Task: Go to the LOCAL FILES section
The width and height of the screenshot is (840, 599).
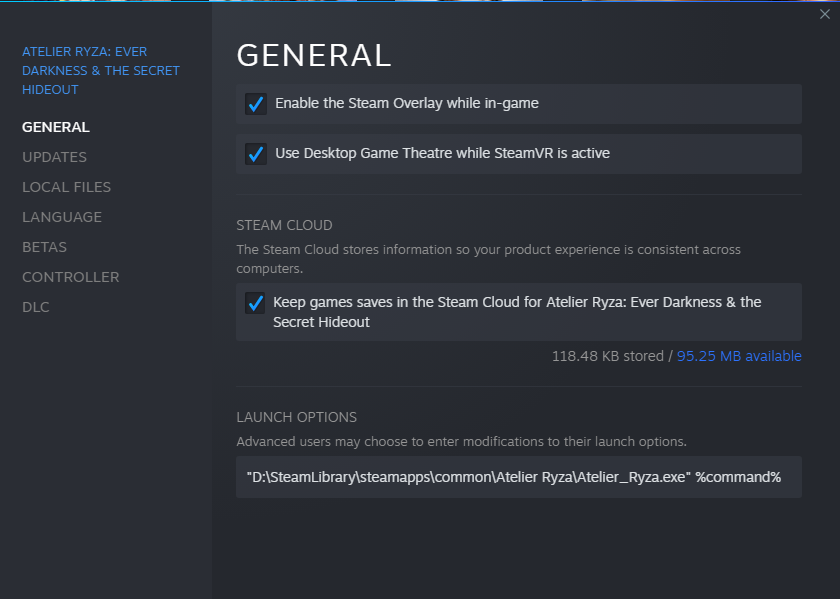Action: click(66, 187)
